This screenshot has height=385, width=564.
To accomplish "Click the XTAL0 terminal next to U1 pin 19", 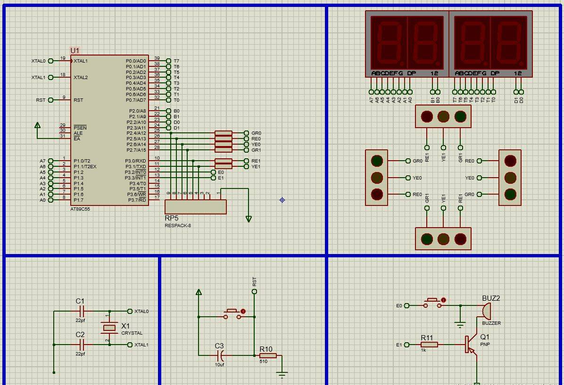I will coord(51,61).
